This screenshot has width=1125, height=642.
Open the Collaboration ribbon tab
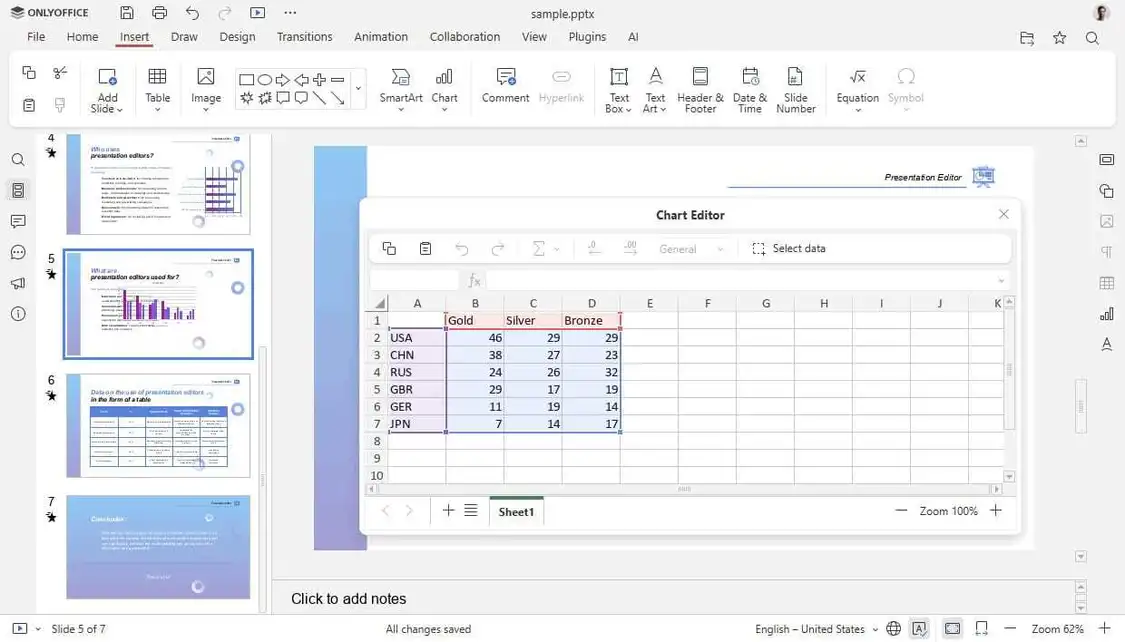[464, 36]
